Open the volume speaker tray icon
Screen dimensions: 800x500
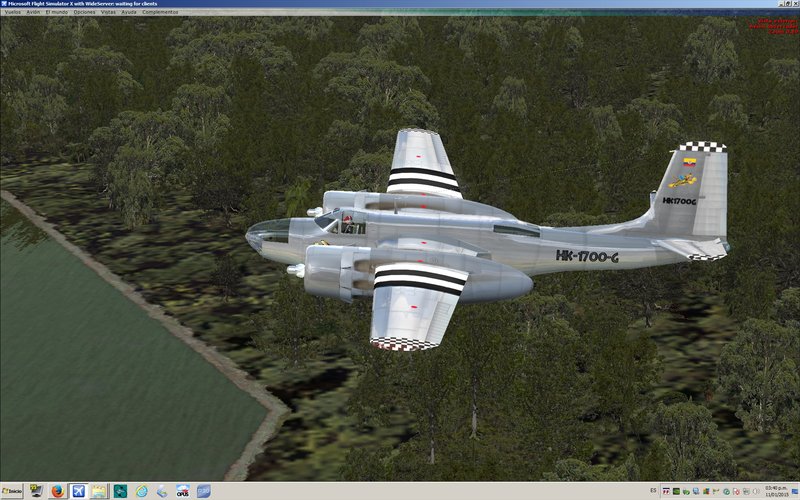[x=757, y=491]
